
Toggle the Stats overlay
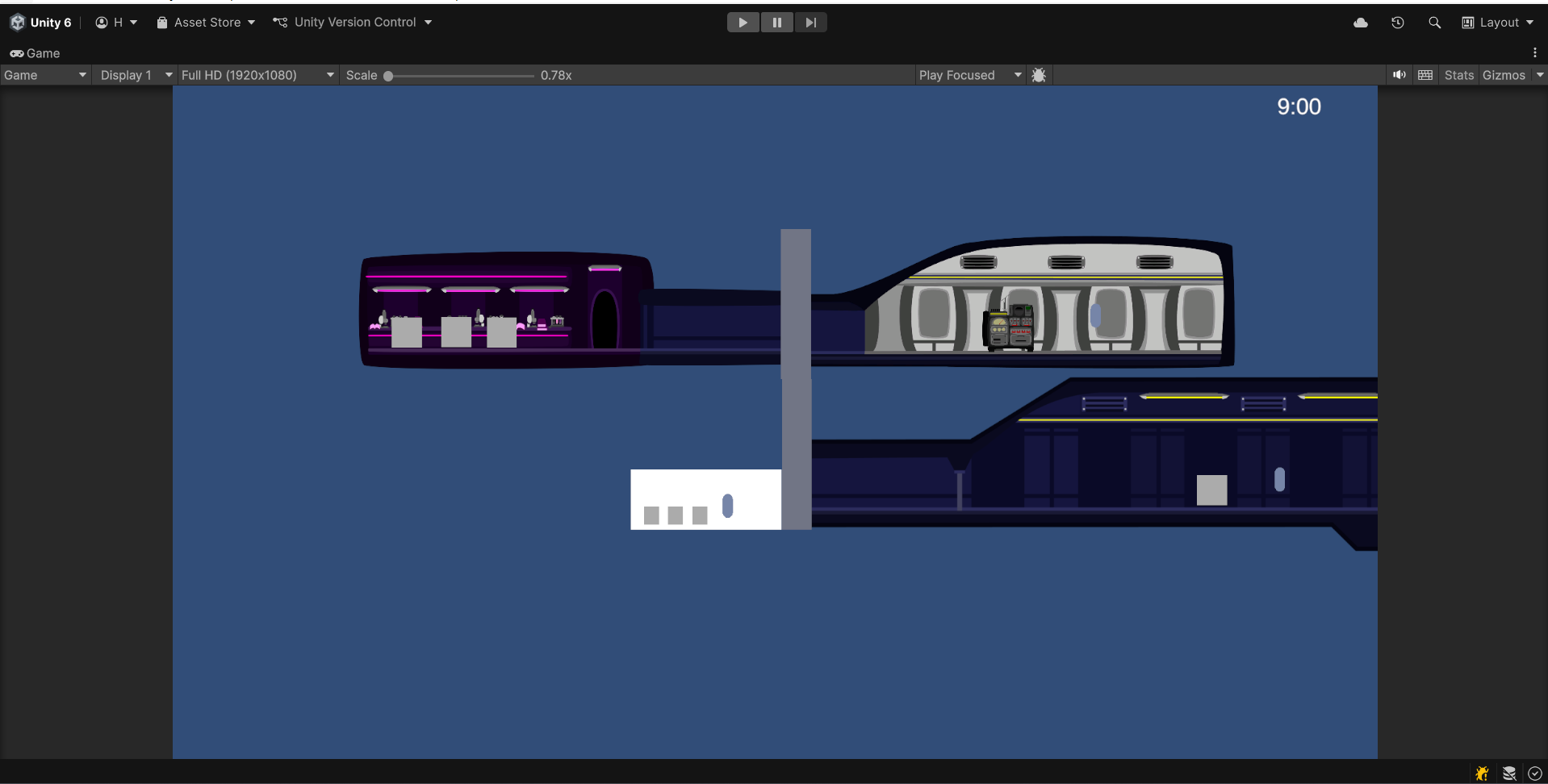coord(1458,75)
